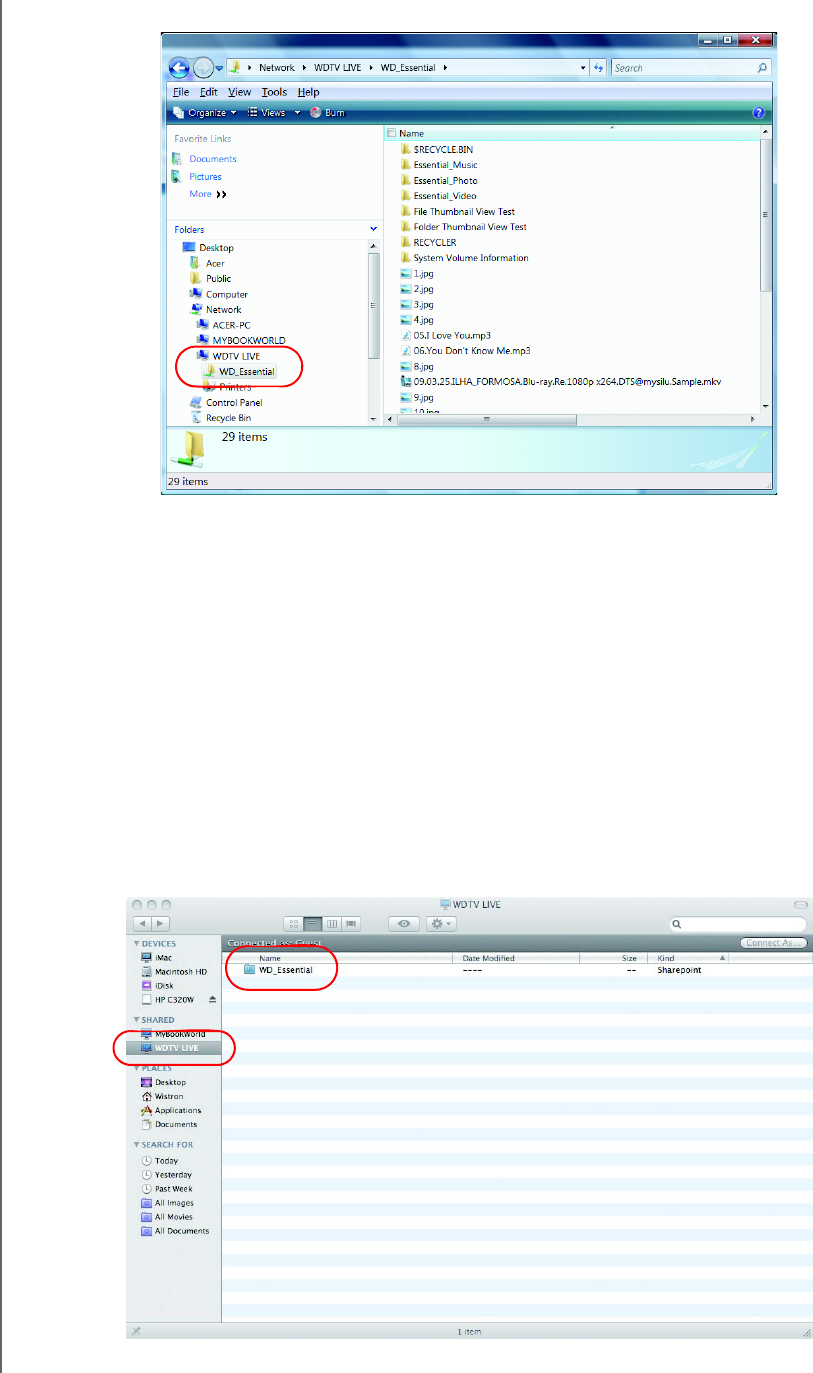813x1373 pixels.
Task: Select the System Volume Information folder
Action: (x=464, y=258)
